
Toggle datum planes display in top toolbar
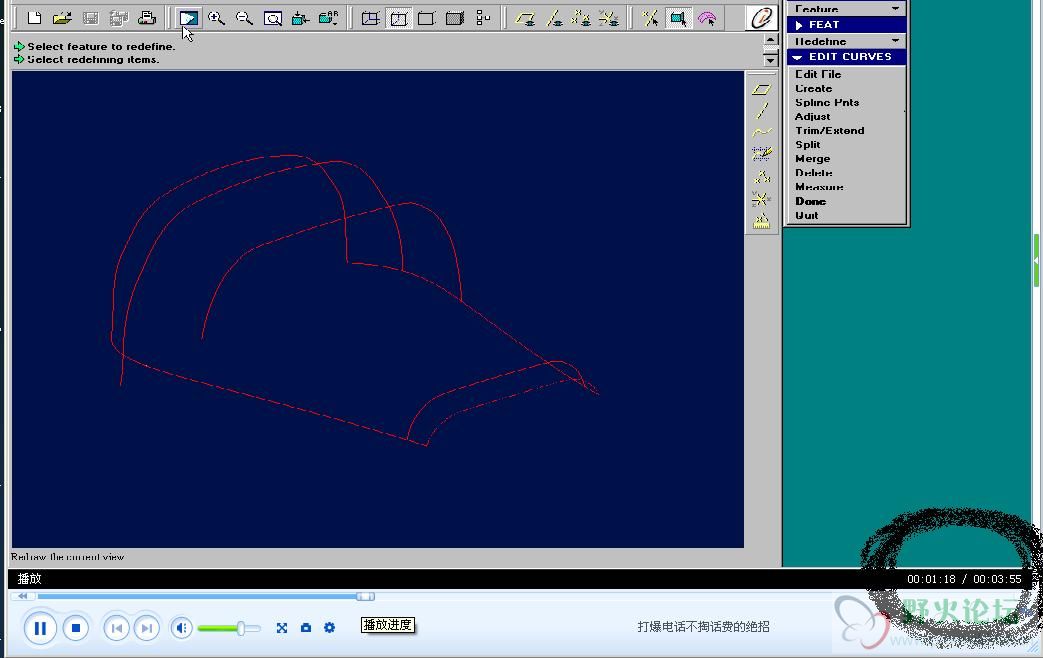[x=525, y=19]
